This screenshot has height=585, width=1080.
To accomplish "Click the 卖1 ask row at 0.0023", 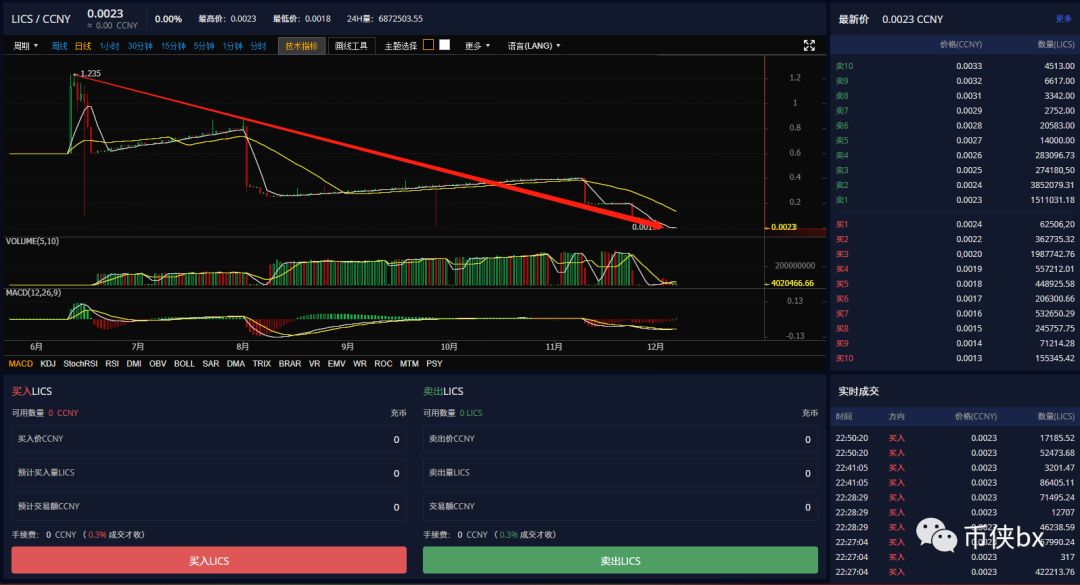I will 955,200.
